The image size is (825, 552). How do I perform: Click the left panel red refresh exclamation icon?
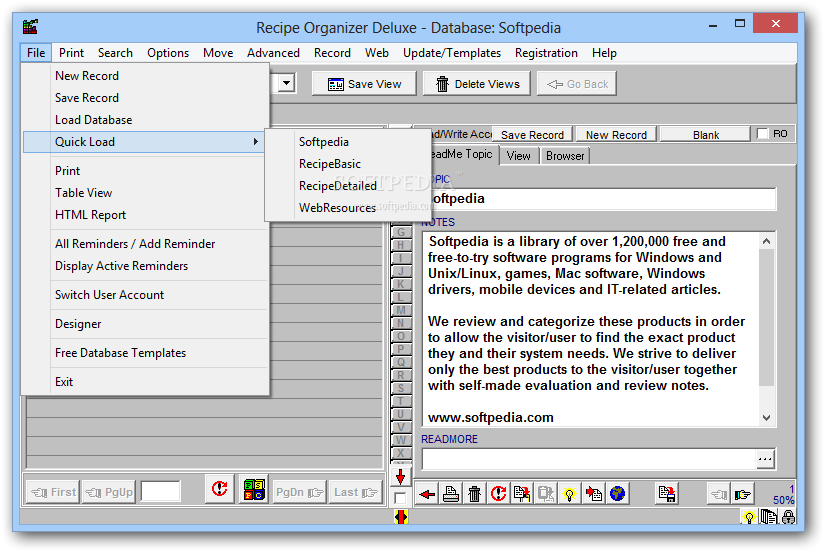[x=219, y=489]
